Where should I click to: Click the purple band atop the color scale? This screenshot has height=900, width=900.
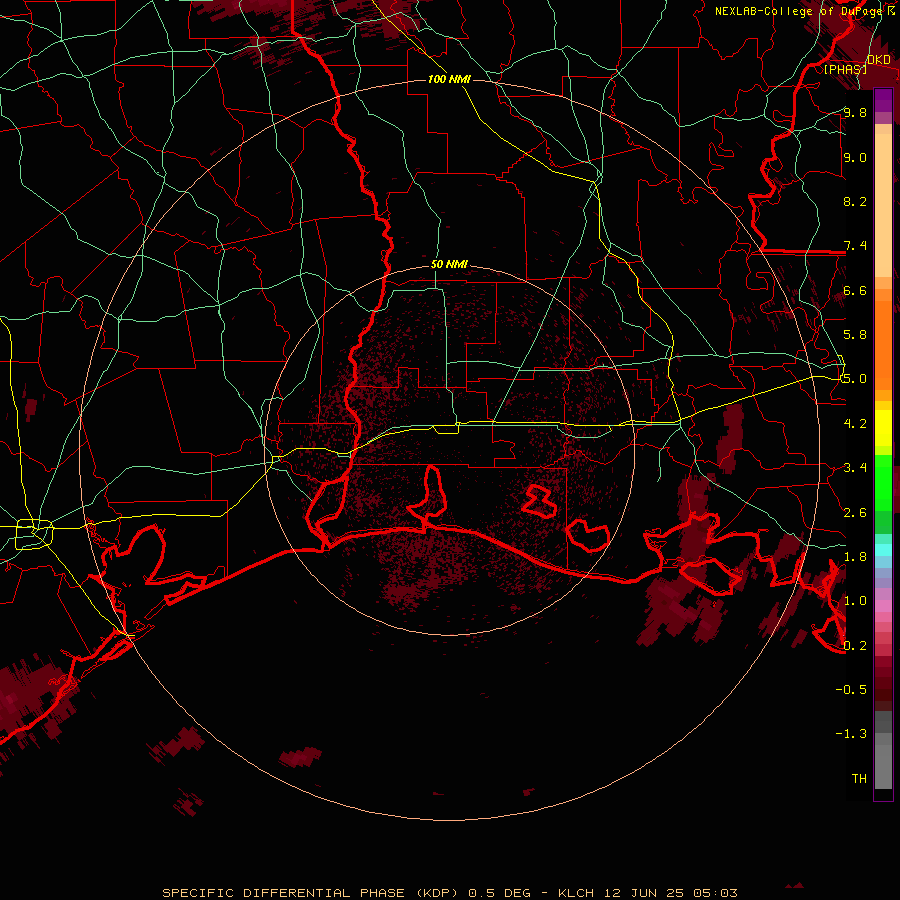pyautogui.click(x=883, y=100)
